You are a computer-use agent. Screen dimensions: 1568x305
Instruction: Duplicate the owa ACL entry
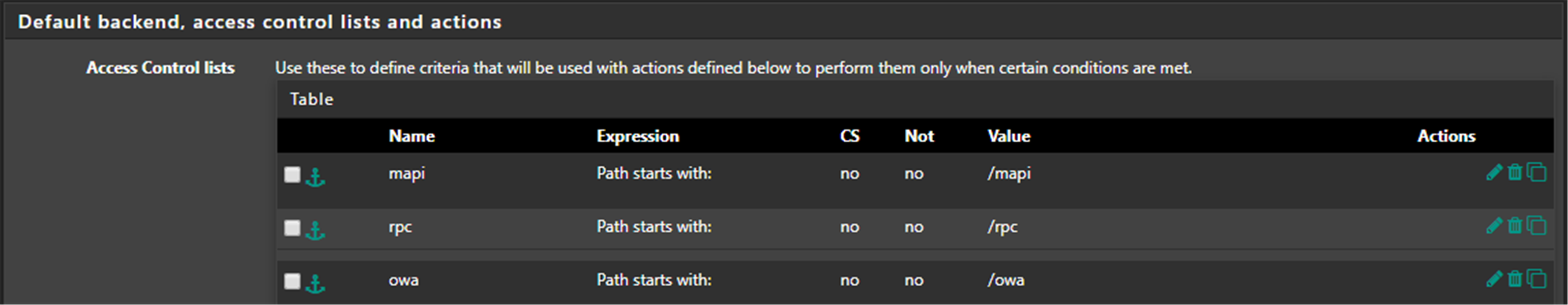[x=1536, y=280]
